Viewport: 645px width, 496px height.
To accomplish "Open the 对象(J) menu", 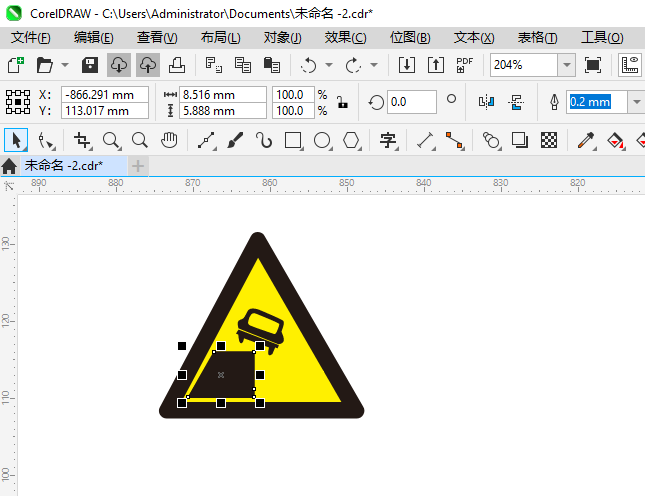I will pos(283,38).
